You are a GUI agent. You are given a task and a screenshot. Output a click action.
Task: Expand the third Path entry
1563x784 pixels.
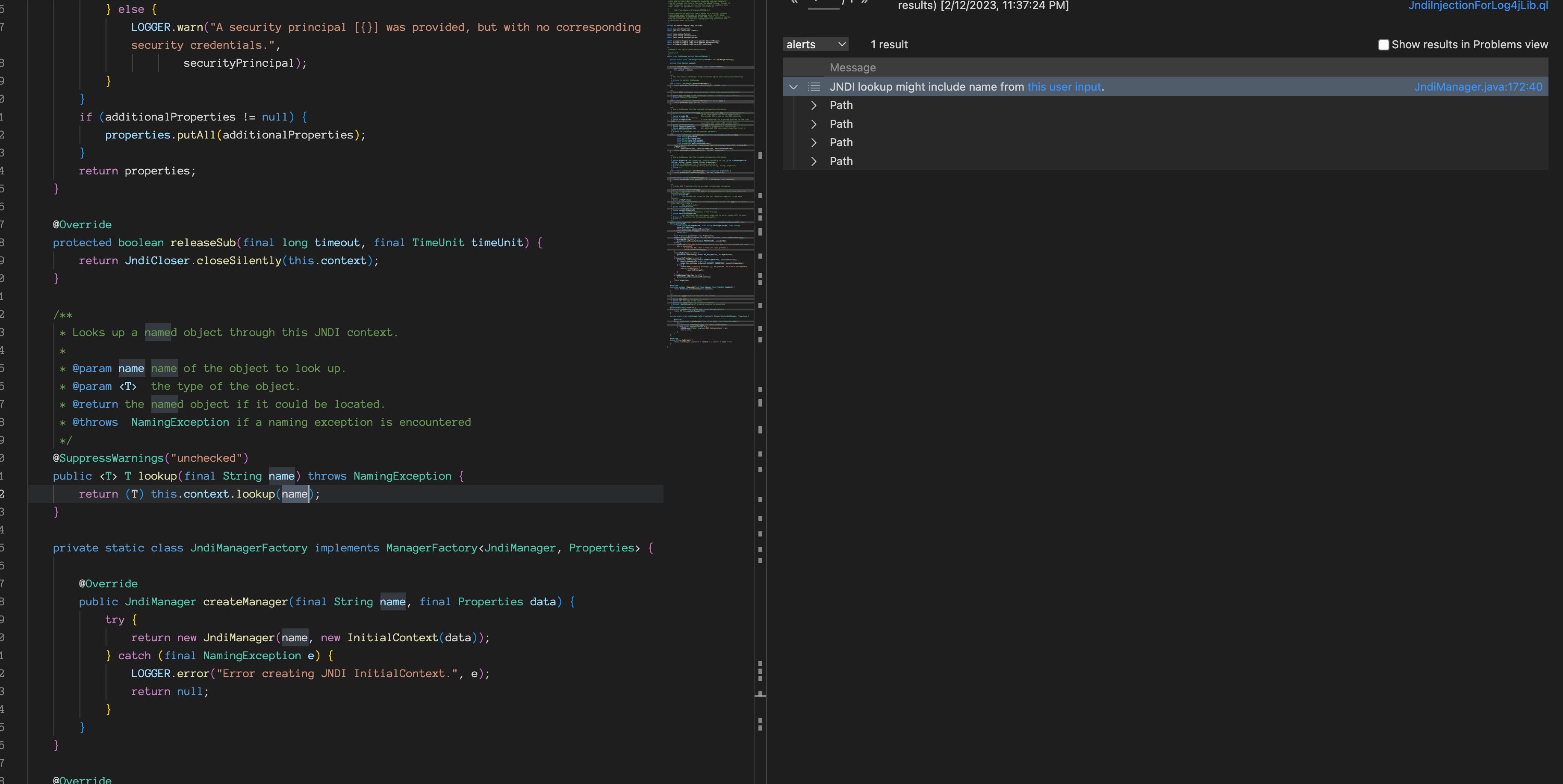[814, 143]
